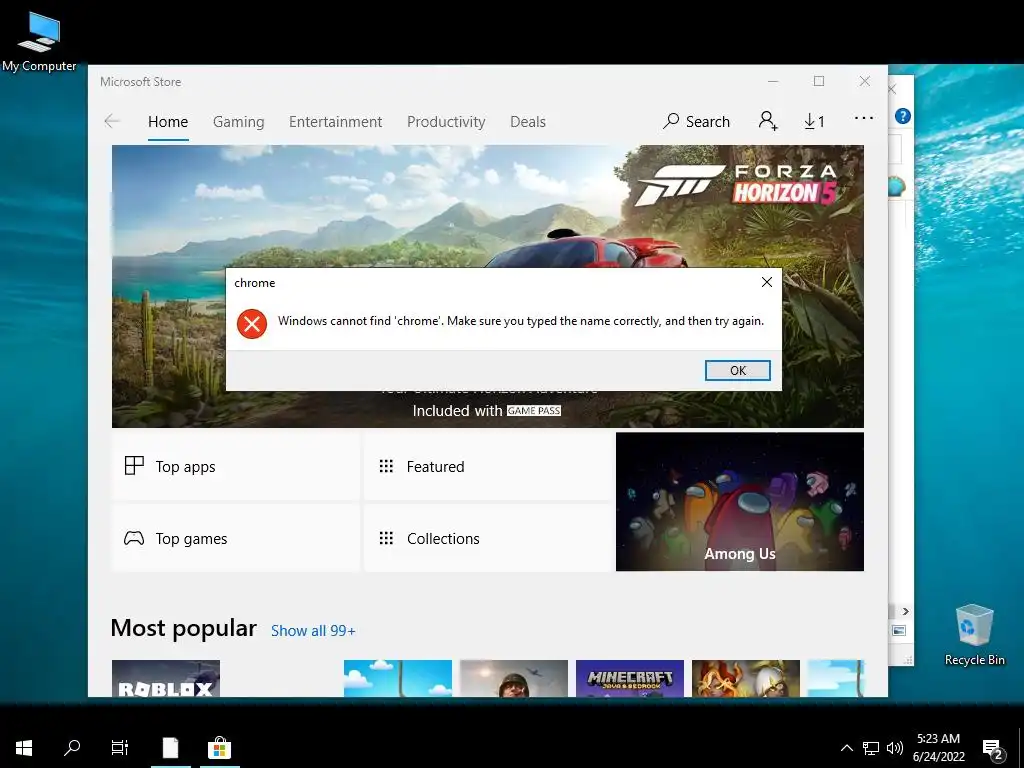
Task: Open the clock showing 5:23 AM
Action: [938, 748]
